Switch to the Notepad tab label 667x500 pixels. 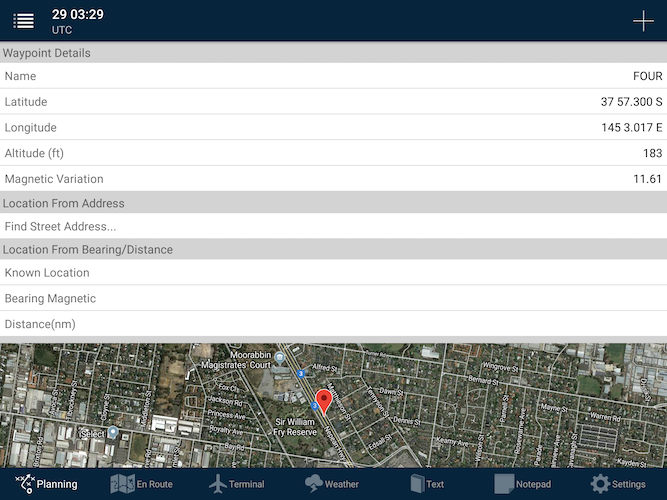tap(533, 484)
